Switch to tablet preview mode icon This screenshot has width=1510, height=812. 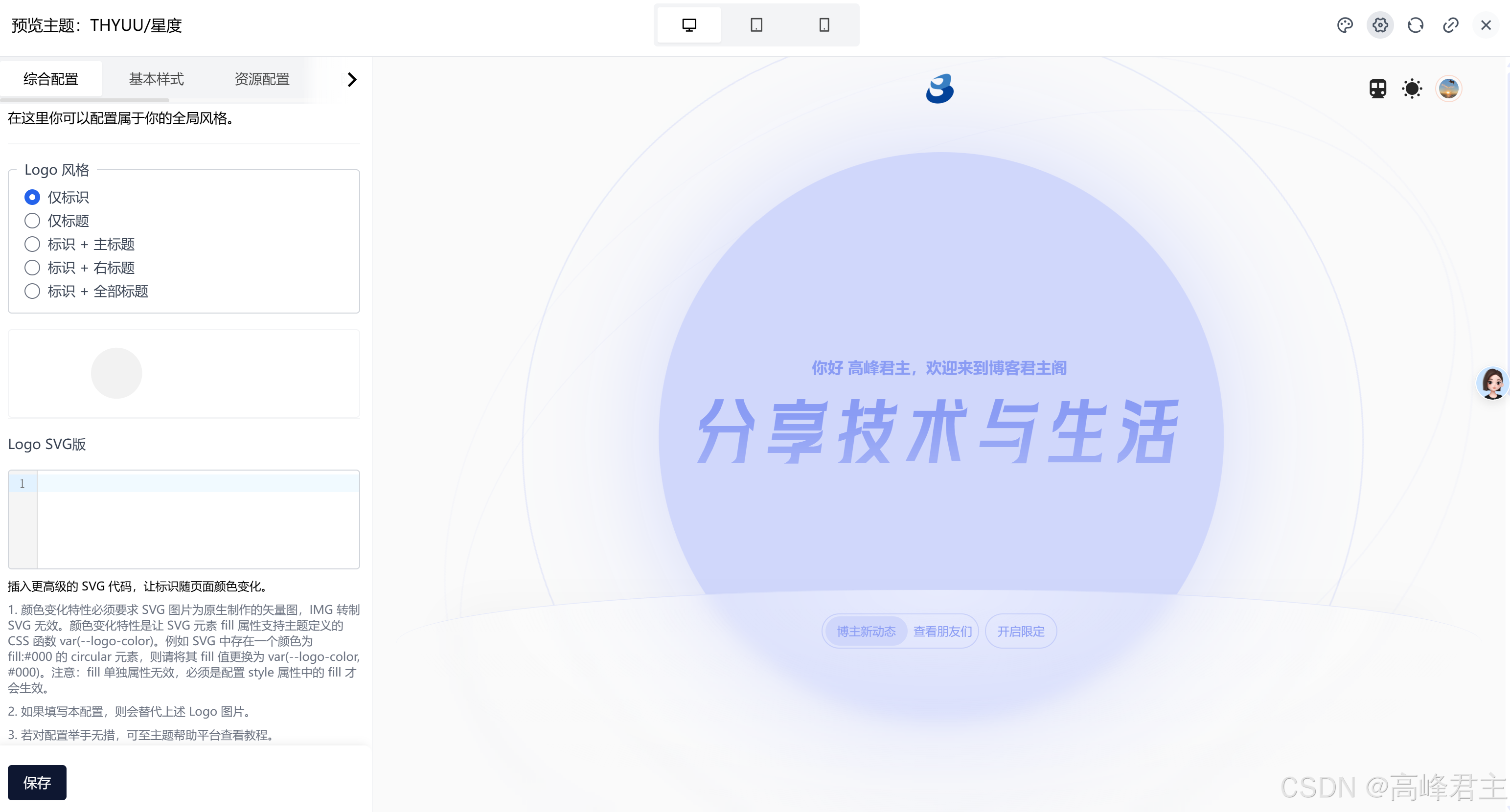(756, 25)
